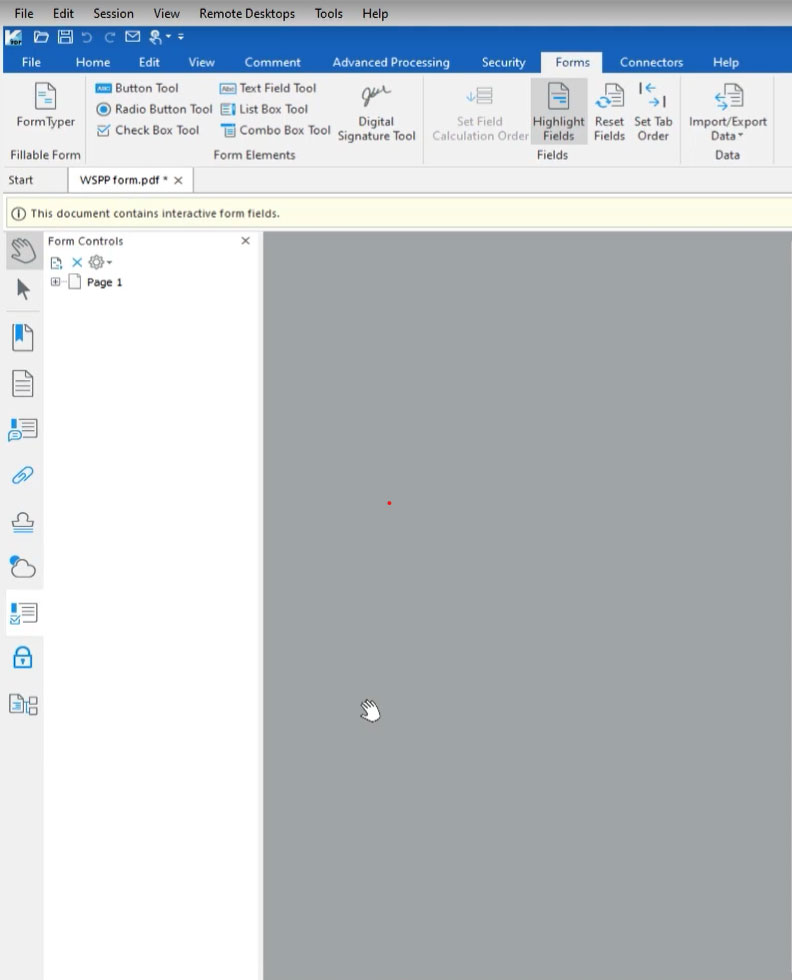Open the Bookmarks panel in the sidebar

(22, 337)
